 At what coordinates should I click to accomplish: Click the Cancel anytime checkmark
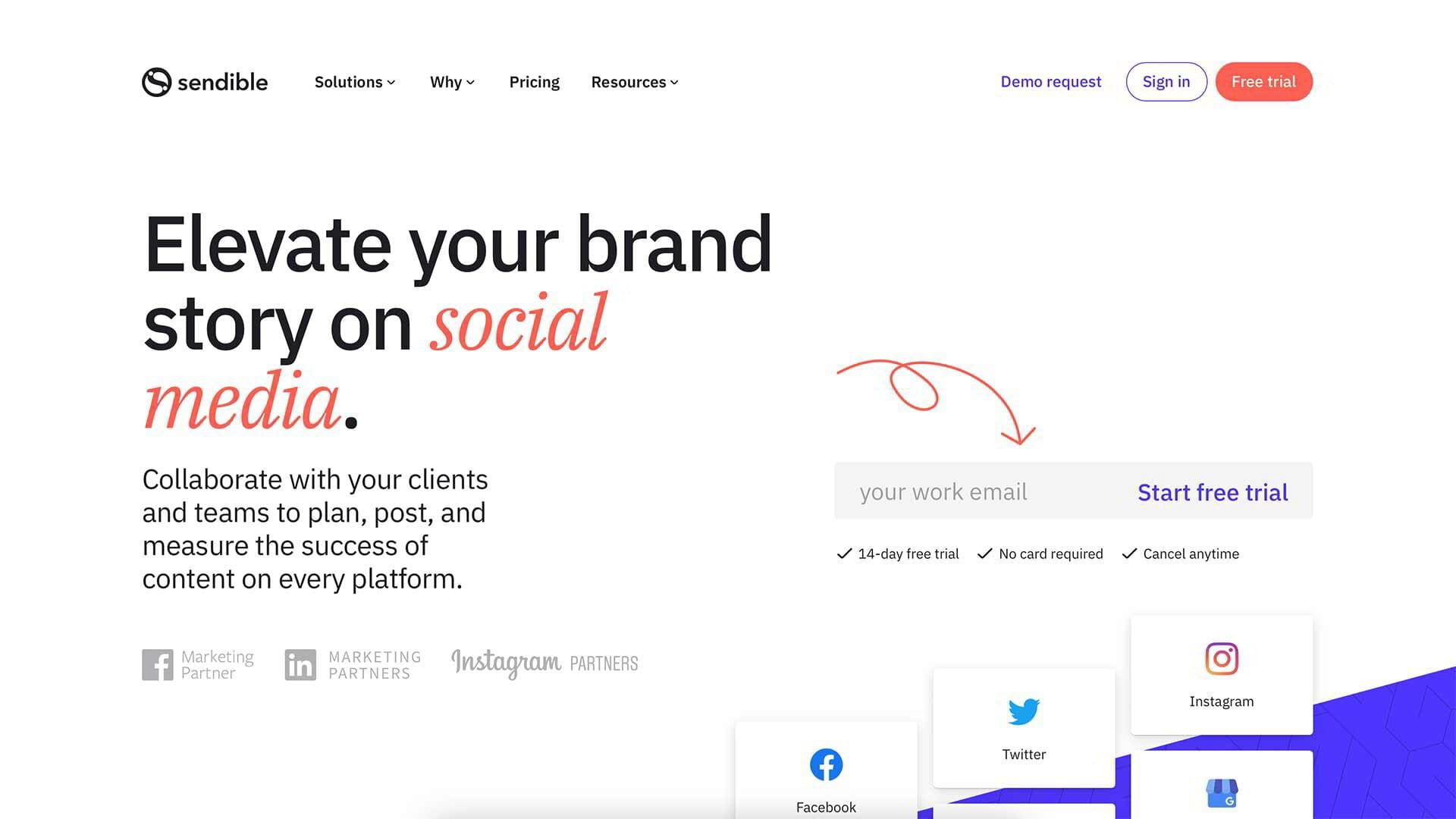pyautogui.click(x=1128, y=553)
